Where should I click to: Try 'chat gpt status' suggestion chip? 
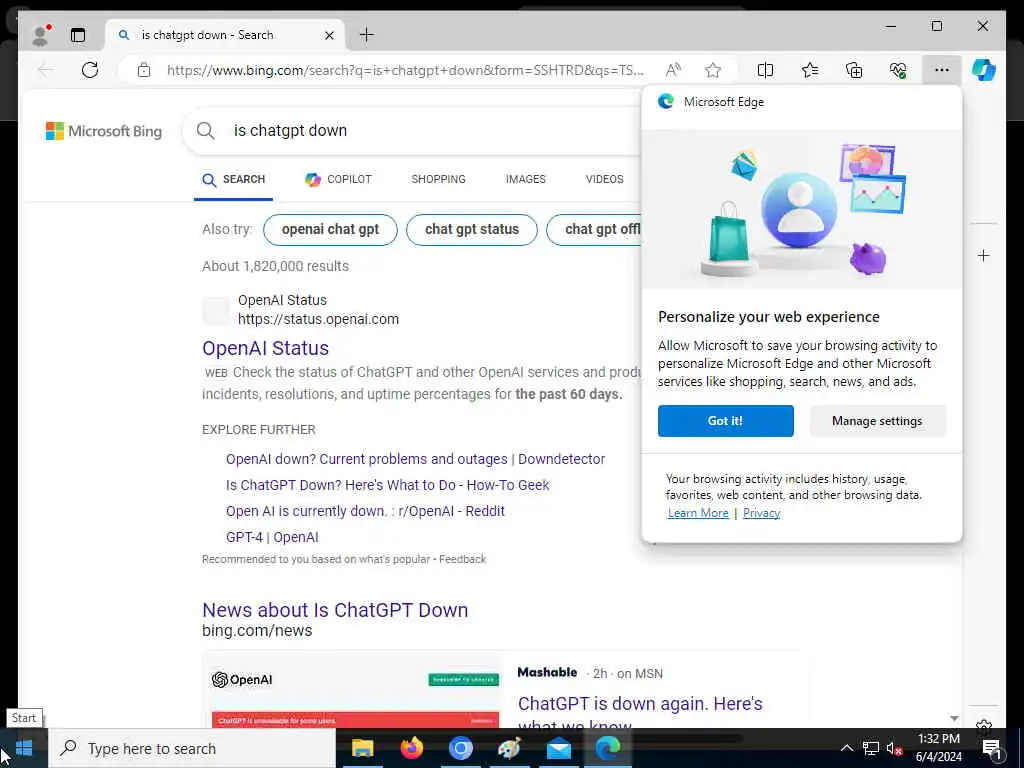tap(472, 230)
